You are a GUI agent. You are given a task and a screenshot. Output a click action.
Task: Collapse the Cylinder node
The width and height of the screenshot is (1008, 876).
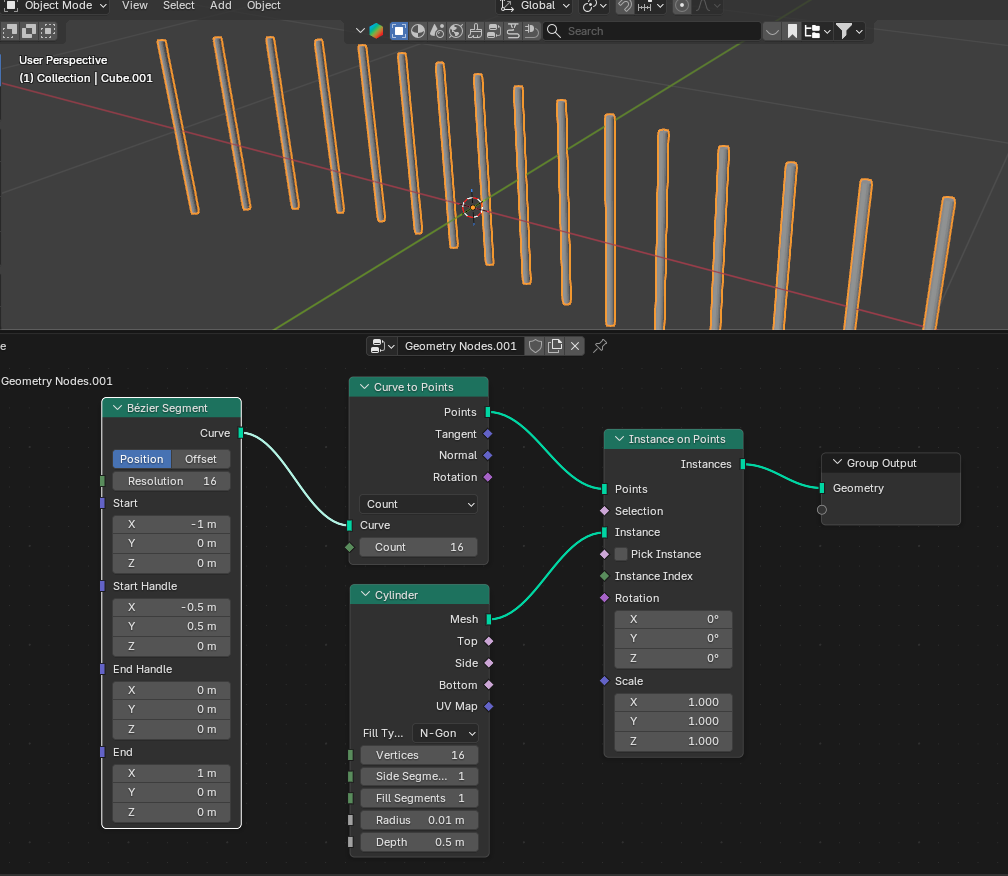pos(365,594)
